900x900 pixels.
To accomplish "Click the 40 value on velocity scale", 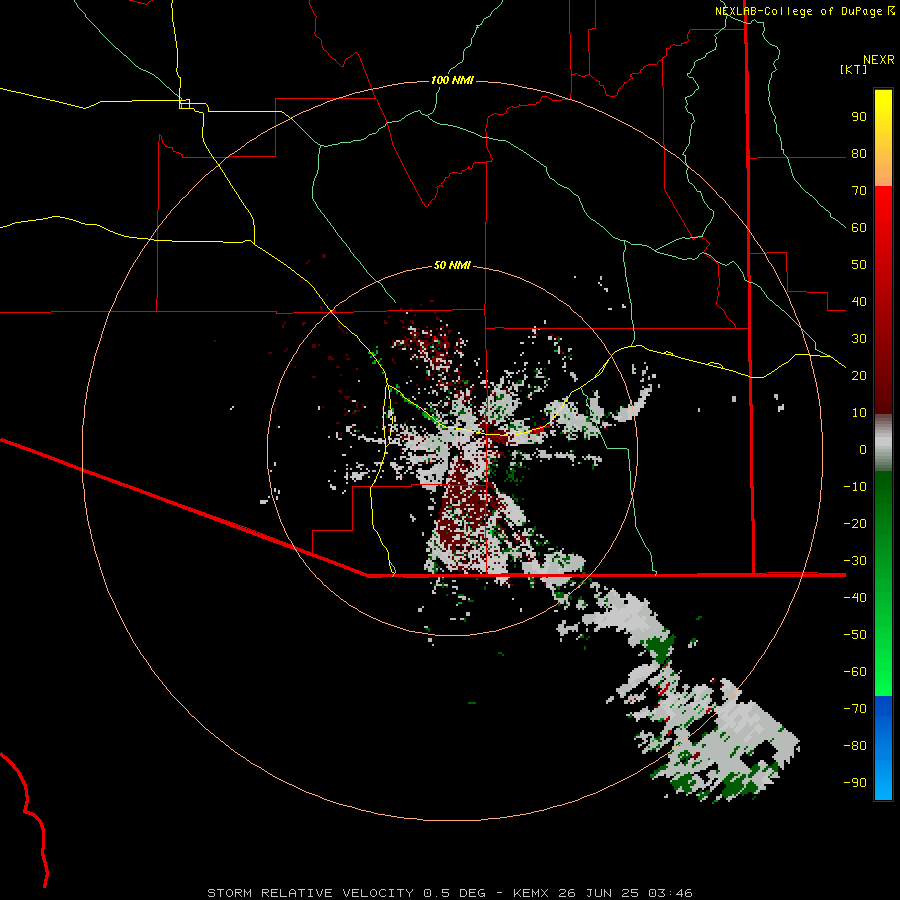I will point(859,302).
